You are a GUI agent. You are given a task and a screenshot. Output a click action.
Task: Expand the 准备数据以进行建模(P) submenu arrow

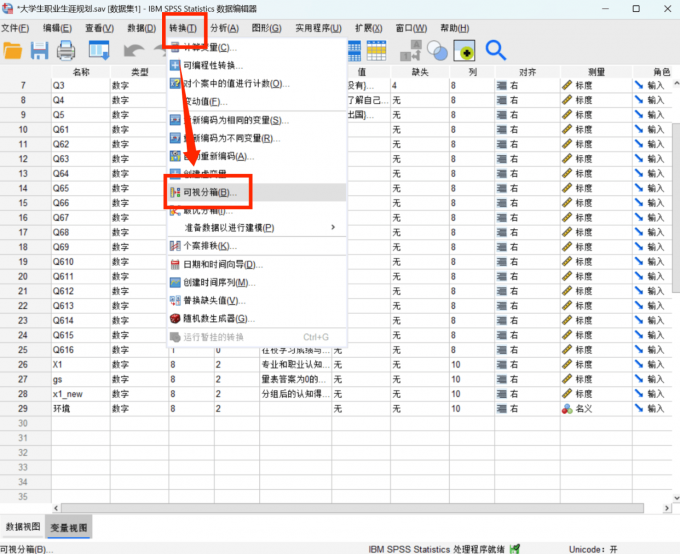coord(333,227)
